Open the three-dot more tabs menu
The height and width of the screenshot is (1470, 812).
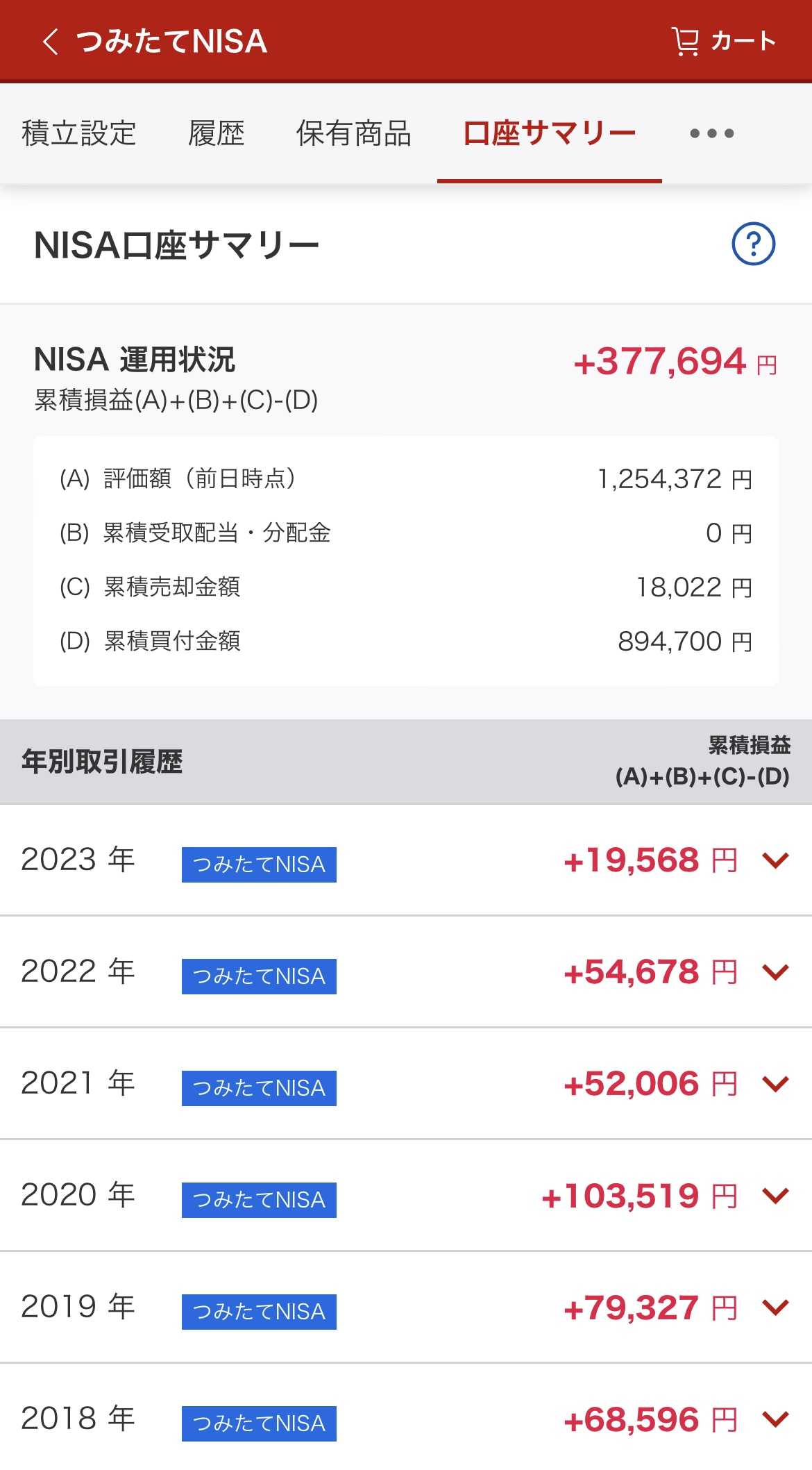tap(711, 133)
